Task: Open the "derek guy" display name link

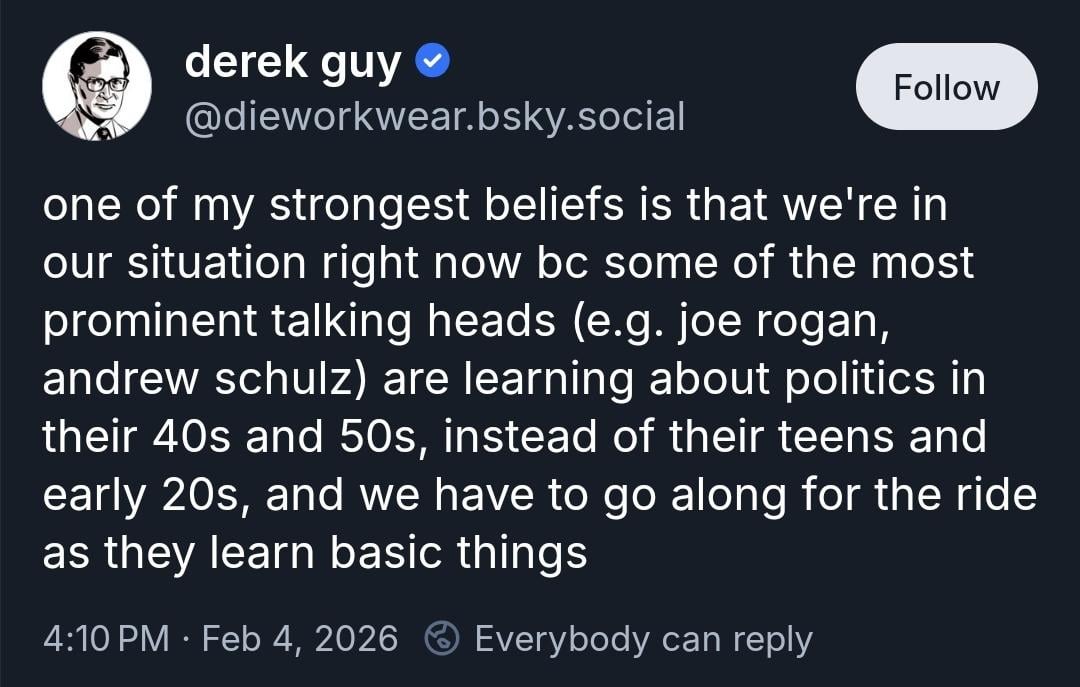Action: [x=293, y=63]
